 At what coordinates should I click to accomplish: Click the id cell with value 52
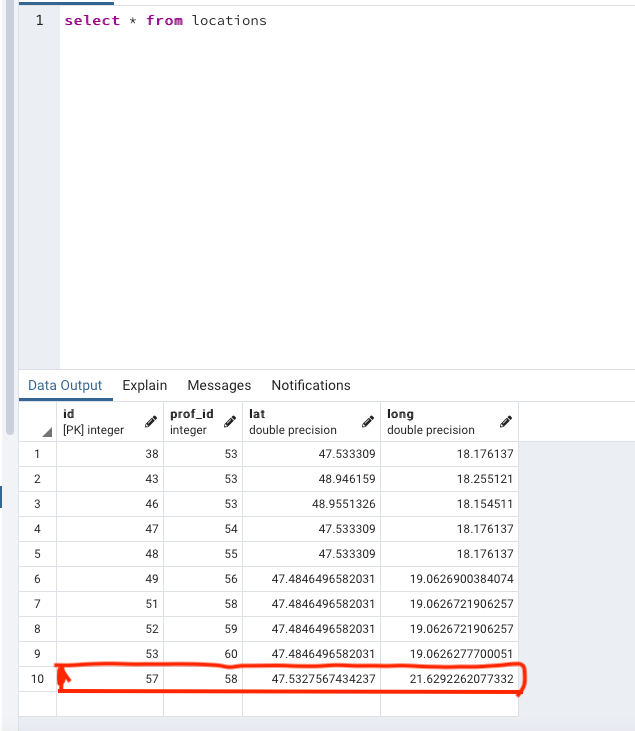pos(110,629)
